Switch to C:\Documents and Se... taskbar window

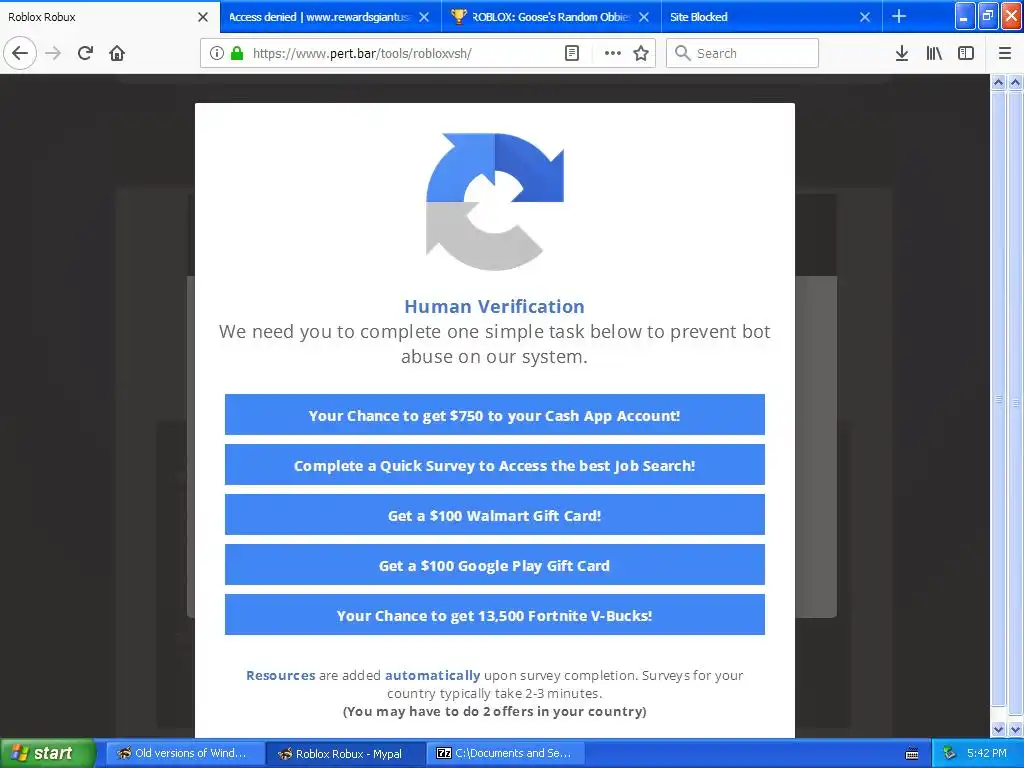pyautogui.click(x=506, y=754)
